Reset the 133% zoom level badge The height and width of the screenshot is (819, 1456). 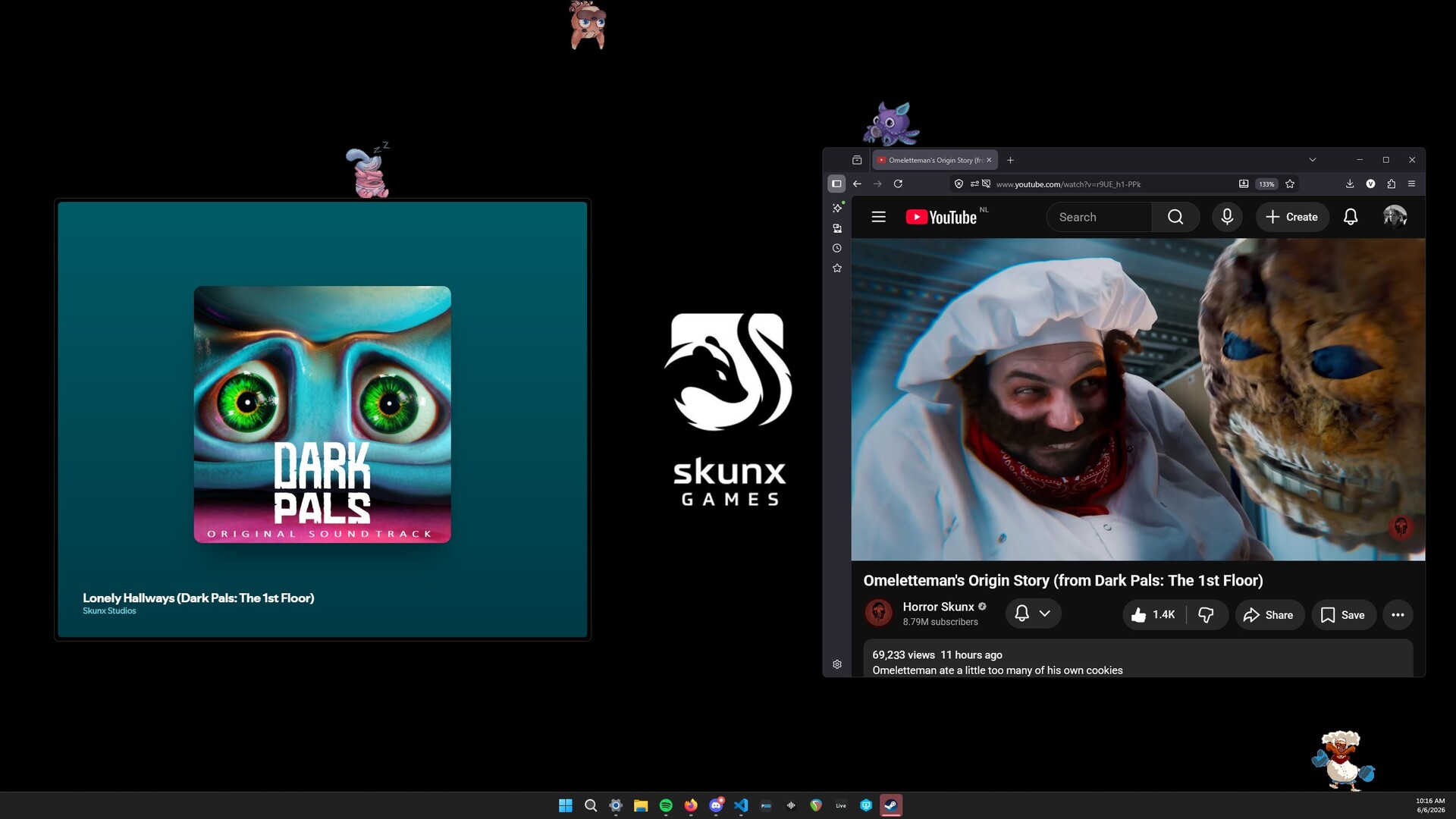[1266, 184]
